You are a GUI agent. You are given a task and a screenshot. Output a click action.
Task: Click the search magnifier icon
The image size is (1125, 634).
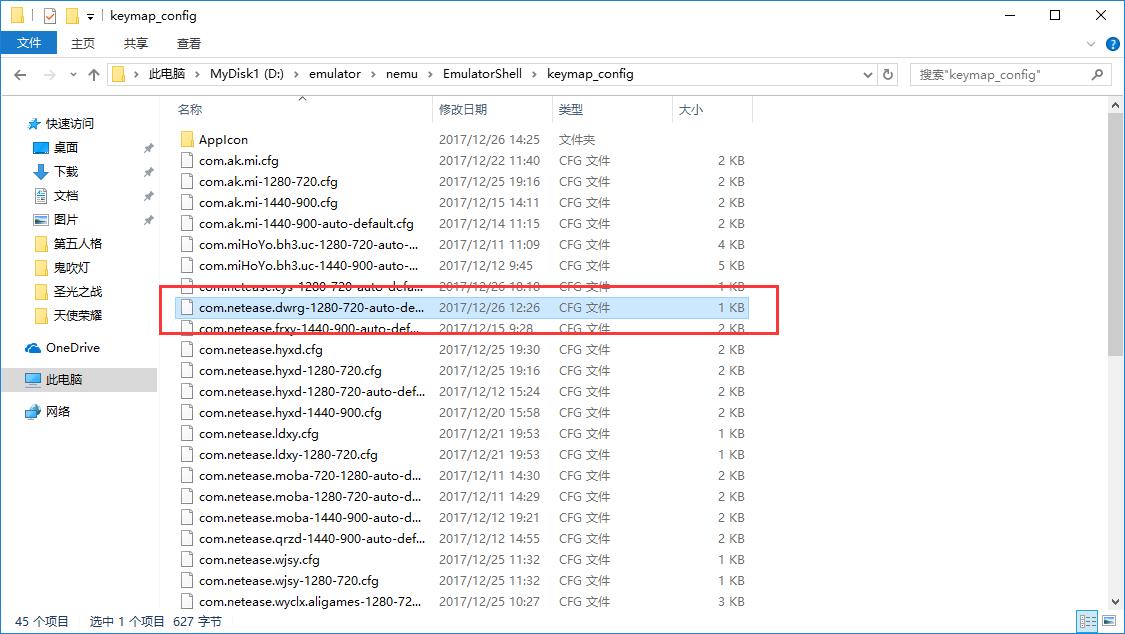[1097, 74]
